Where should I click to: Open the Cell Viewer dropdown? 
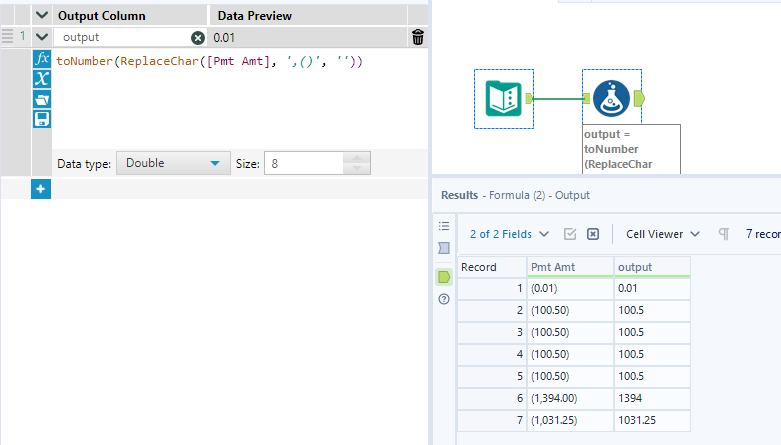[662, 234]
